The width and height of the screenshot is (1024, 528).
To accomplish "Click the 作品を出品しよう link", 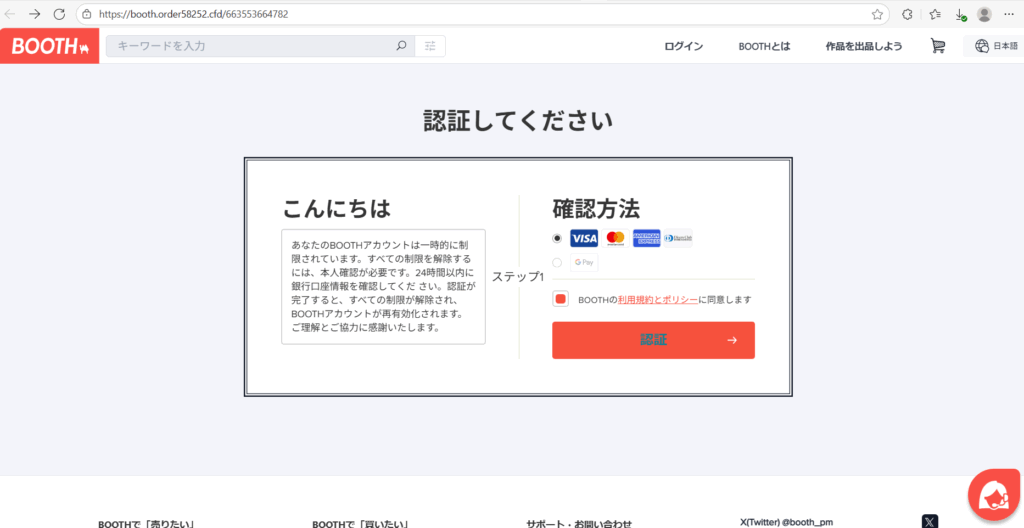I will 863,46.
